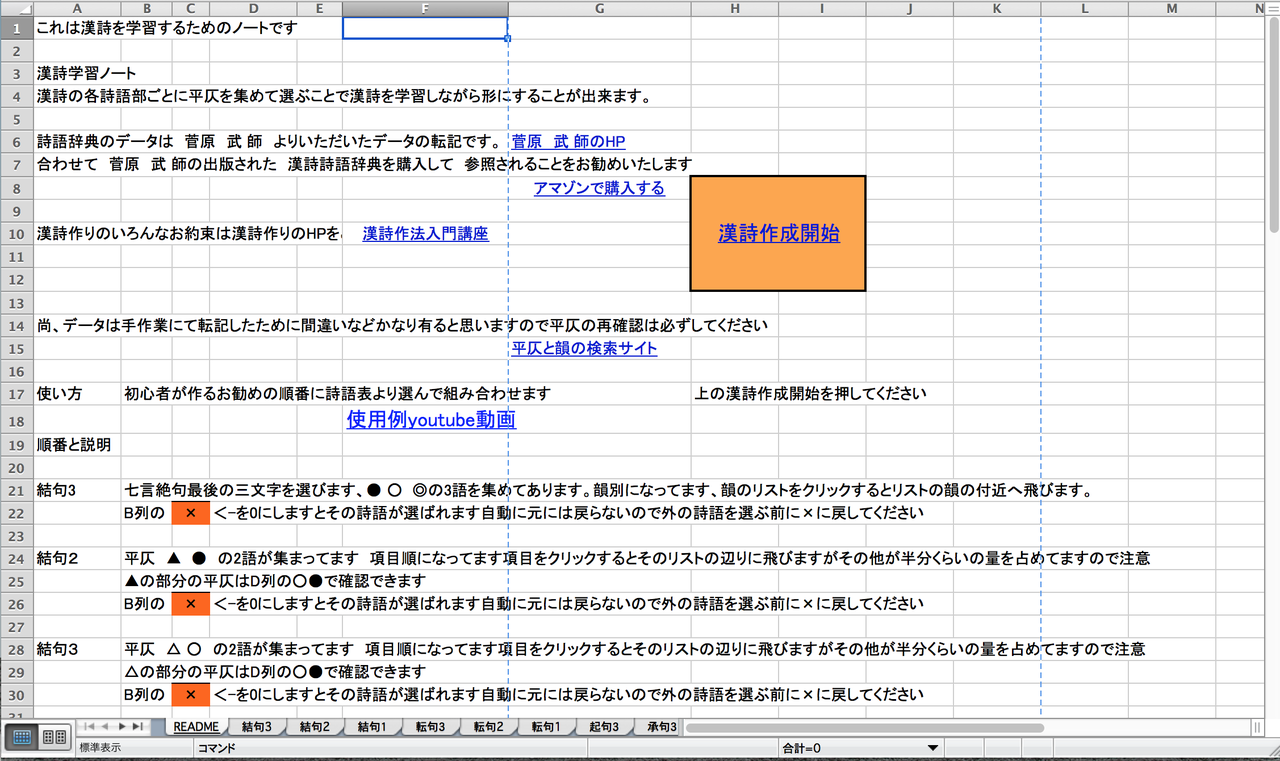
Task: Select column F header
Action: (x=425, y=8)
